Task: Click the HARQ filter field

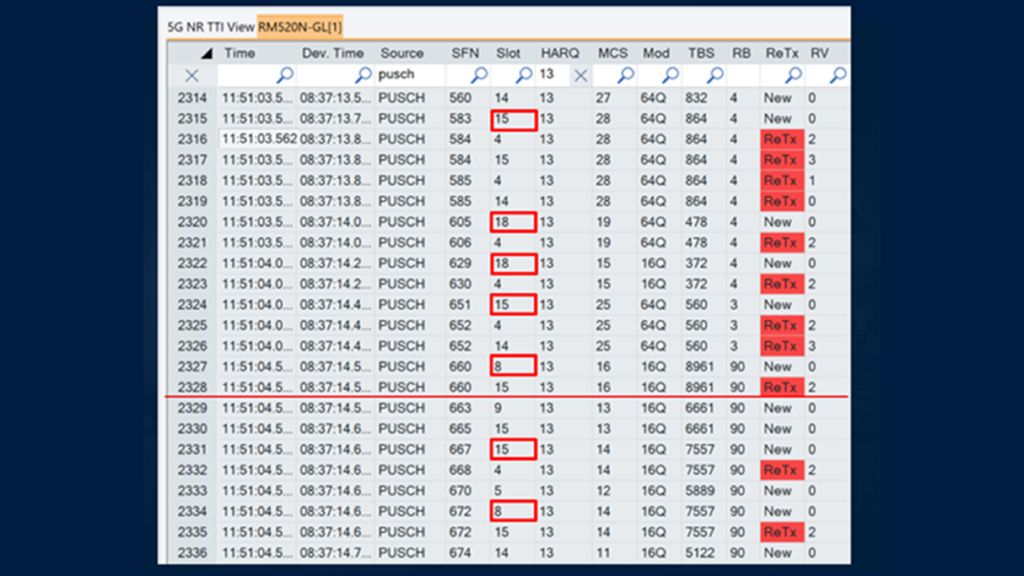Action: pyautogui.click(x=552, y=75)
